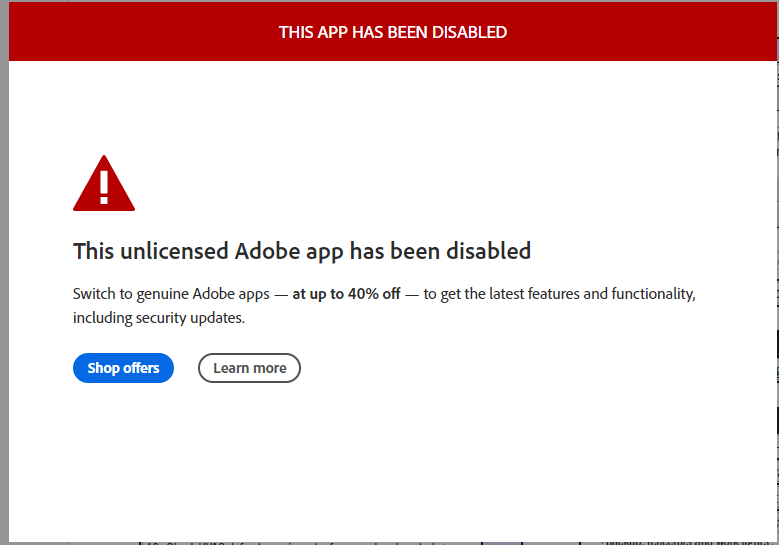Open the Learn more link button
This screenshot has width=779, height=545.
pyautogui.click(x=249, y=368)
